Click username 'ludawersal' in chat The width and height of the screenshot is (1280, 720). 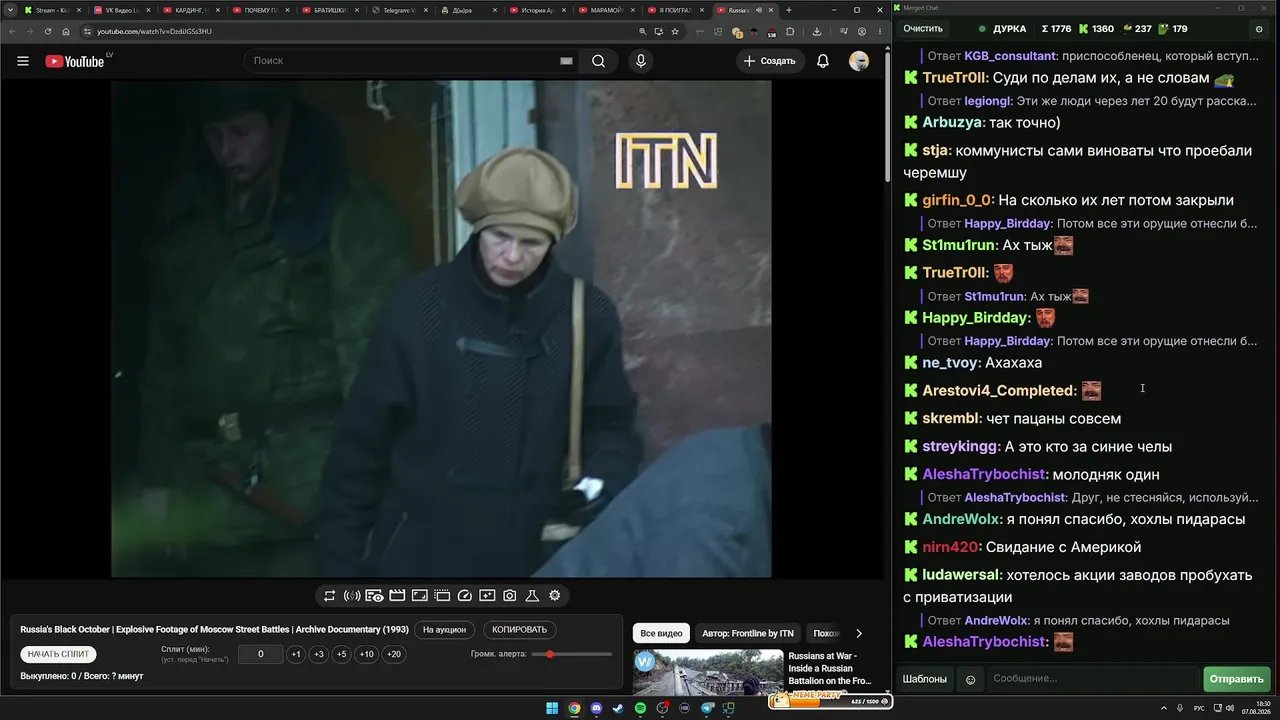(962, 575)
